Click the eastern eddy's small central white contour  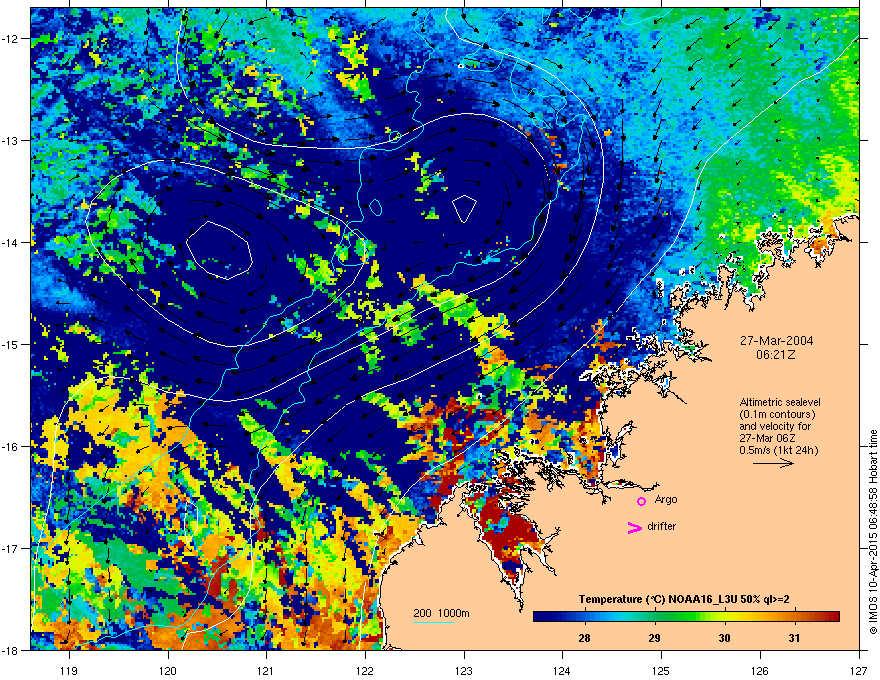[465, 209]
